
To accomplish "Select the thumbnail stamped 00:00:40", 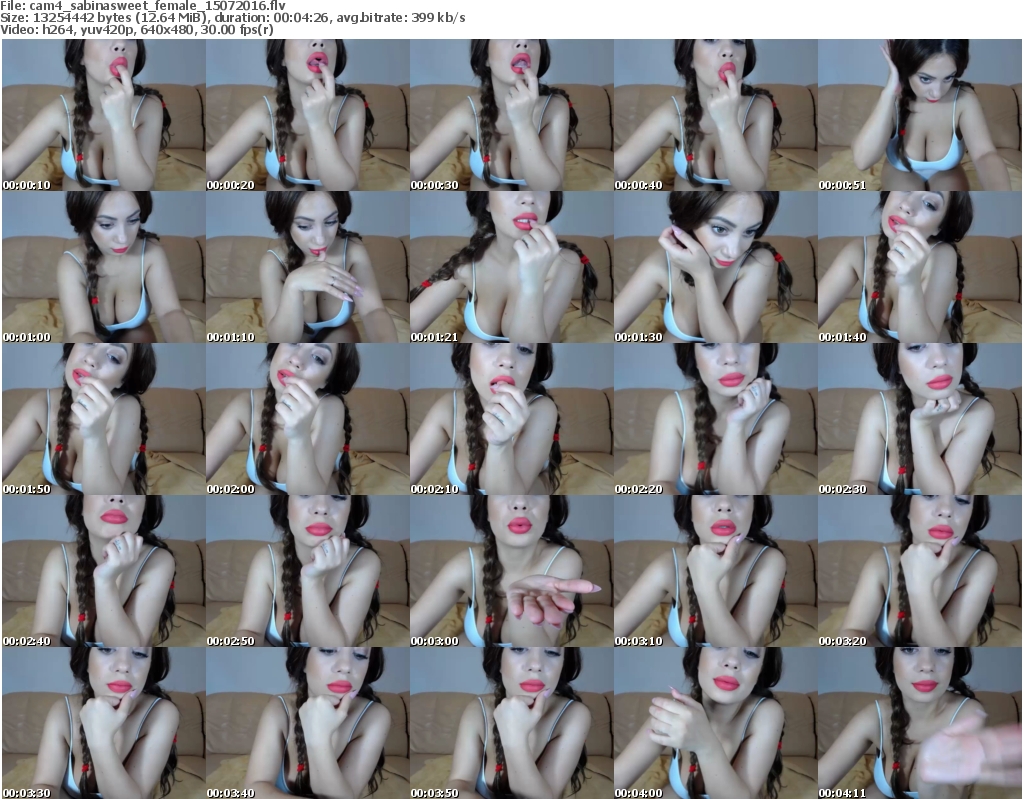I will 715,115.
